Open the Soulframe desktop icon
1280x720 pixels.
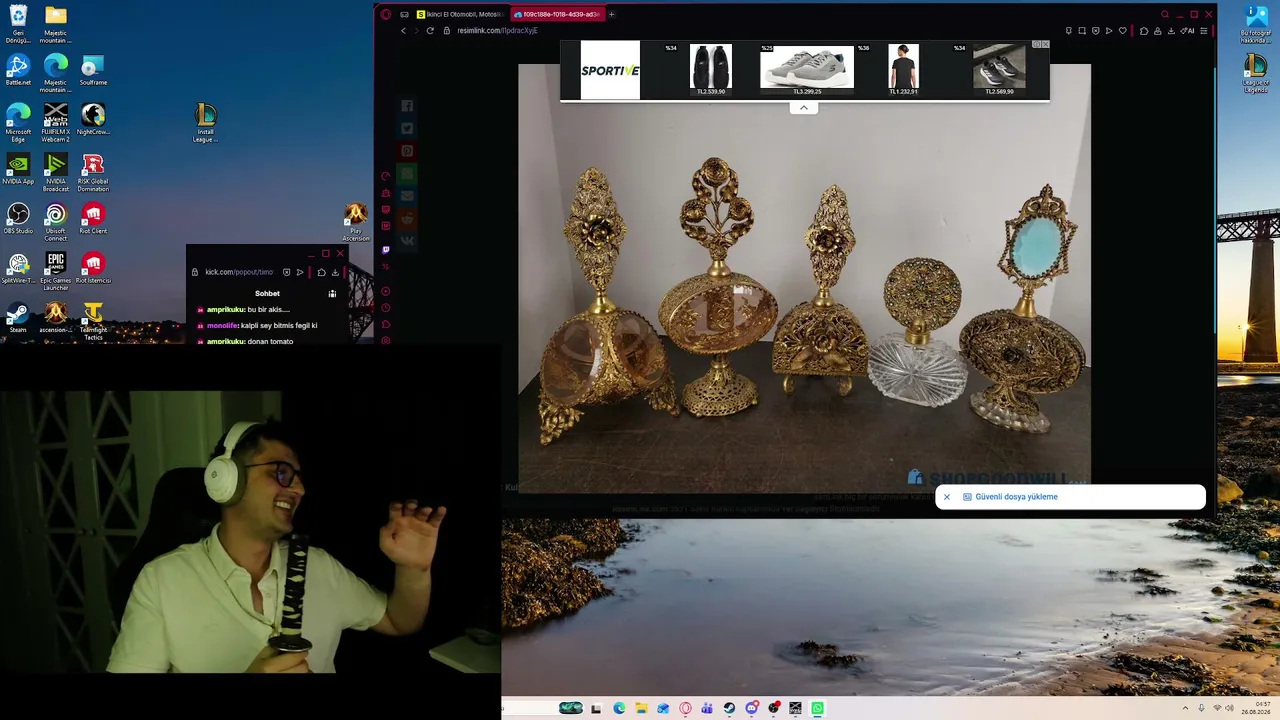point(93,70)
